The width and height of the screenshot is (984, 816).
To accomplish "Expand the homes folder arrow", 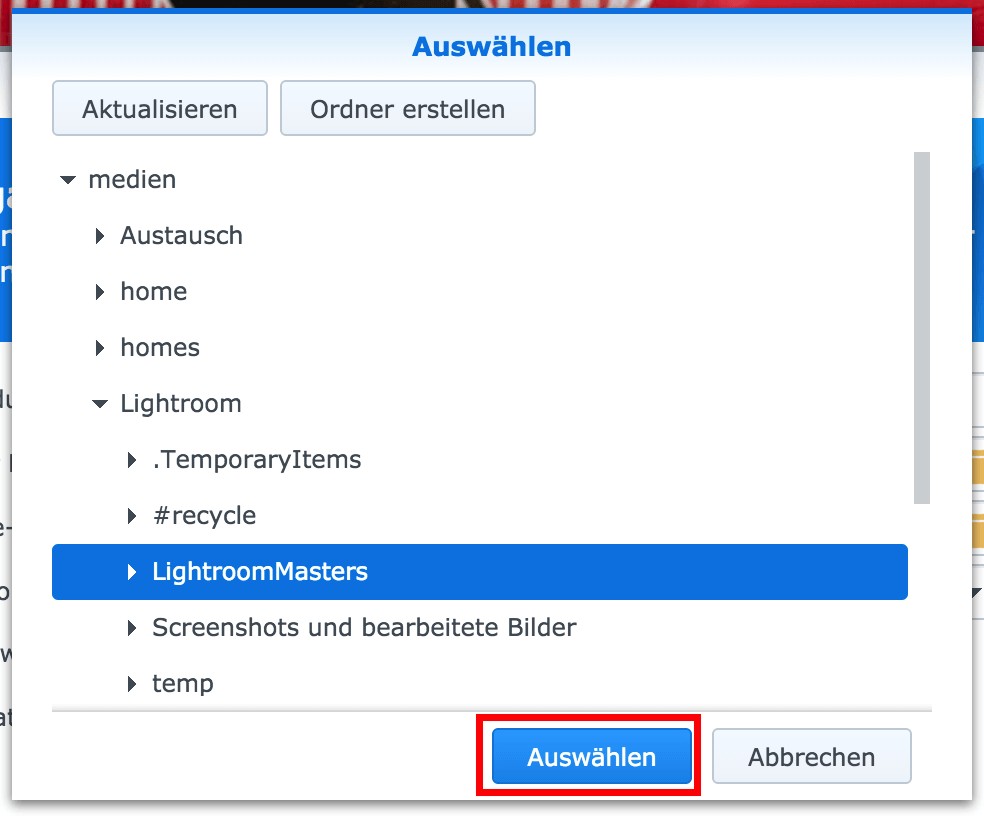I will (100, 348).
